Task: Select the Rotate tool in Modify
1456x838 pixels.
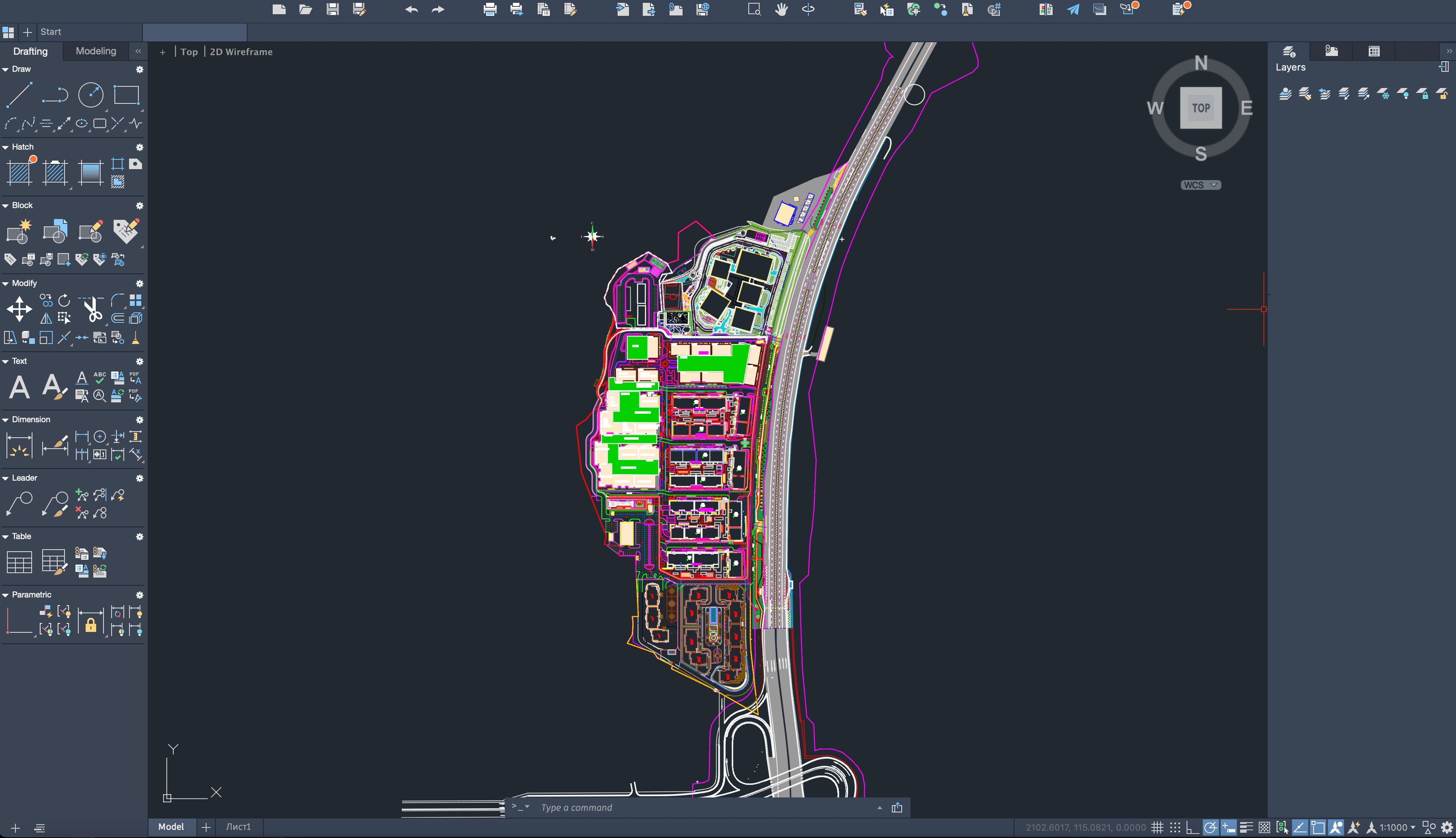Action: coord(64,301)
